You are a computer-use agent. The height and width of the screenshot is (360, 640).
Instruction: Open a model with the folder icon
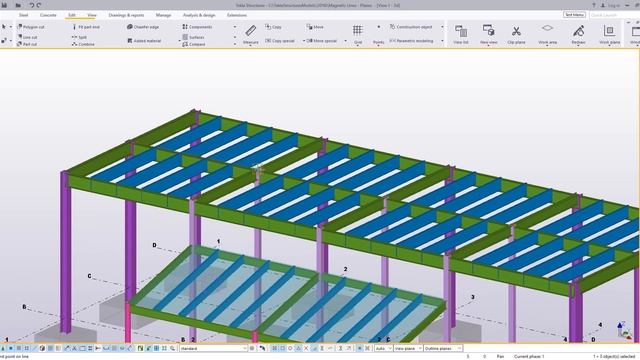tap(18, 5)
